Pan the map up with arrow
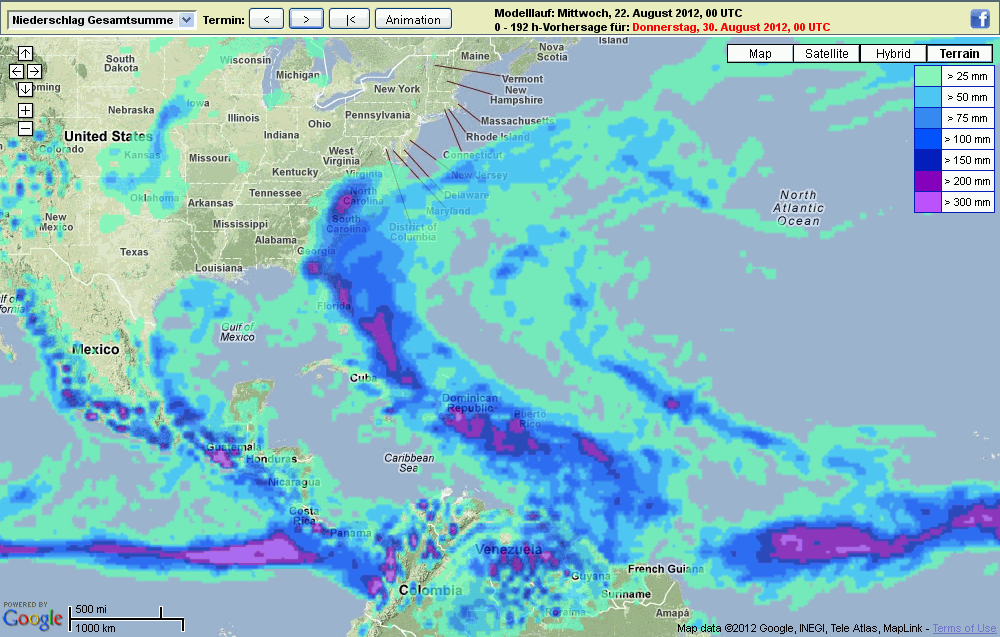Screen dimensions: 1000x637 coord(25,54)
